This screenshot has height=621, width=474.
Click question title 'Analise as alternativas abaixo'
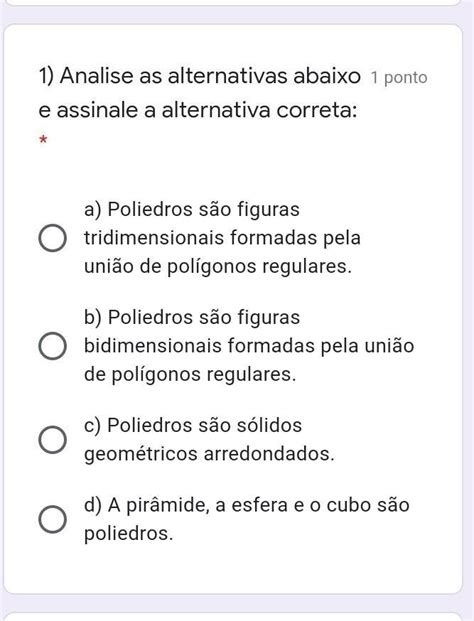210,76
